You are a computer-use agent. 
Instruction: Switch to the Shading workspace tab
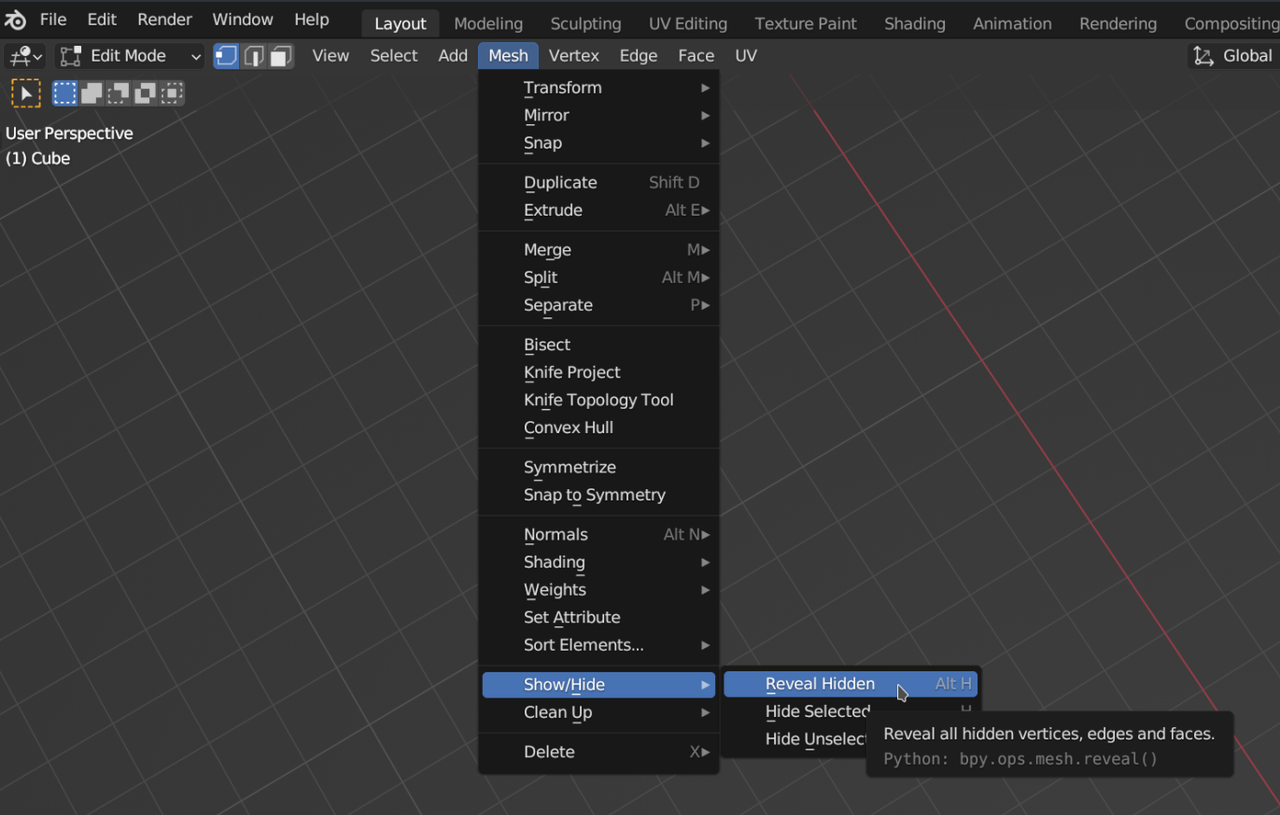coord(915,23)
